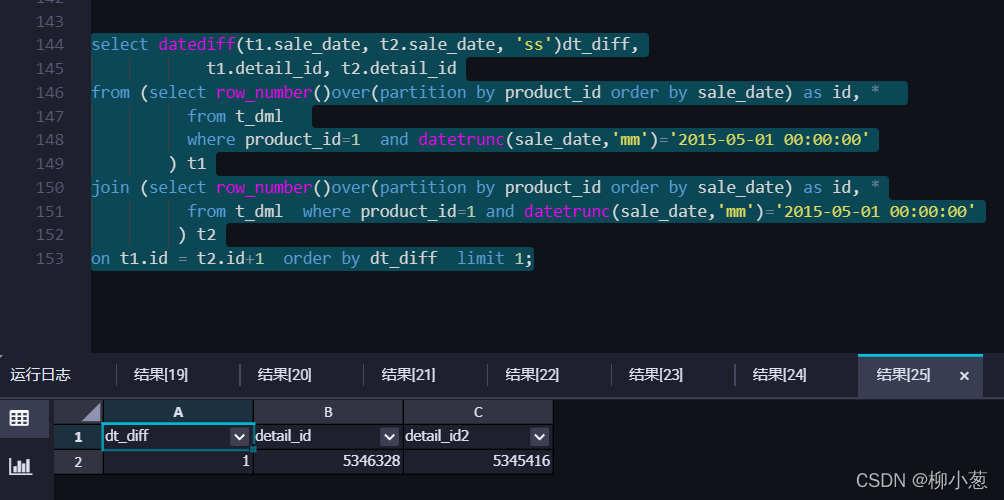Open the 结果[23] tab
The height and width of the screenshot is (500, 1004).
pos(656,375)
